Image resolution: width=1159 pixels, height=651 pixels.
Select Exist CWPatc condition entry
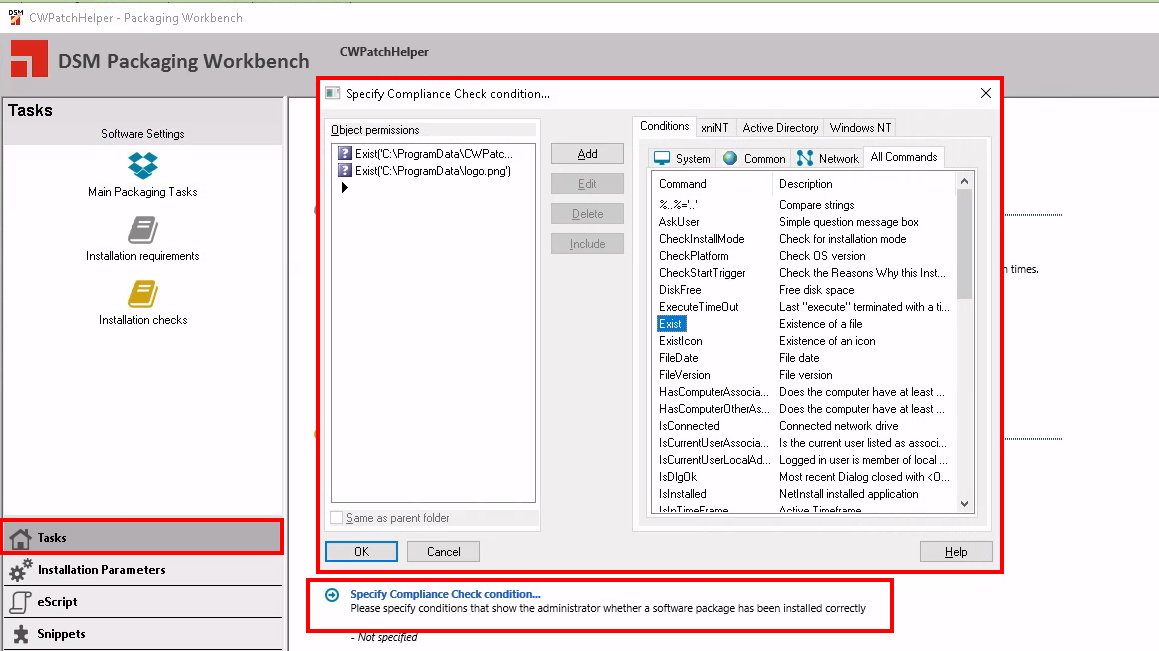pos(432,154)
